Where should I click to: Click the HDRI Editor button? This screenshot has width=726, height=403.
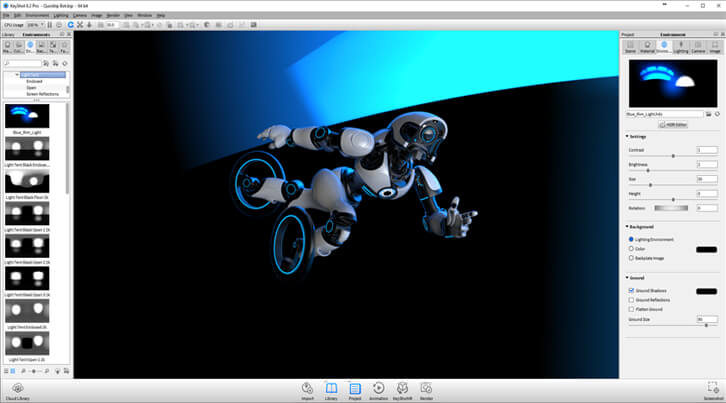coord(675,125)
